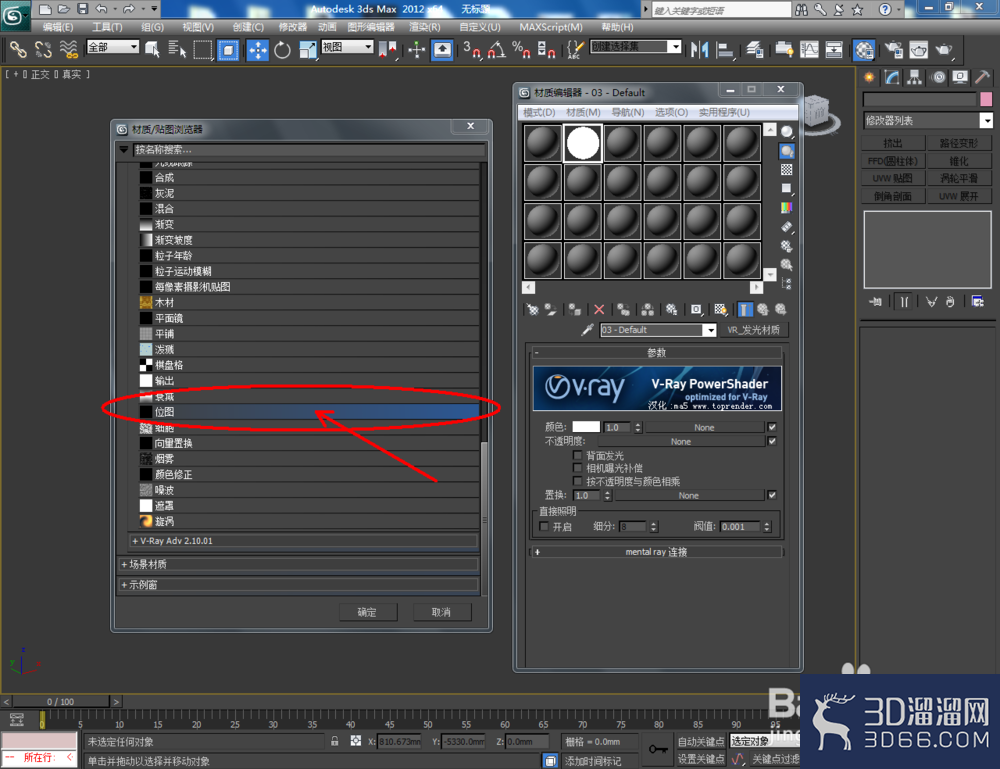Image resolution: width=1000 pixels, height=769 pixels.
Task: Click the opacity None map button
Action: click(x=680, y=441)
